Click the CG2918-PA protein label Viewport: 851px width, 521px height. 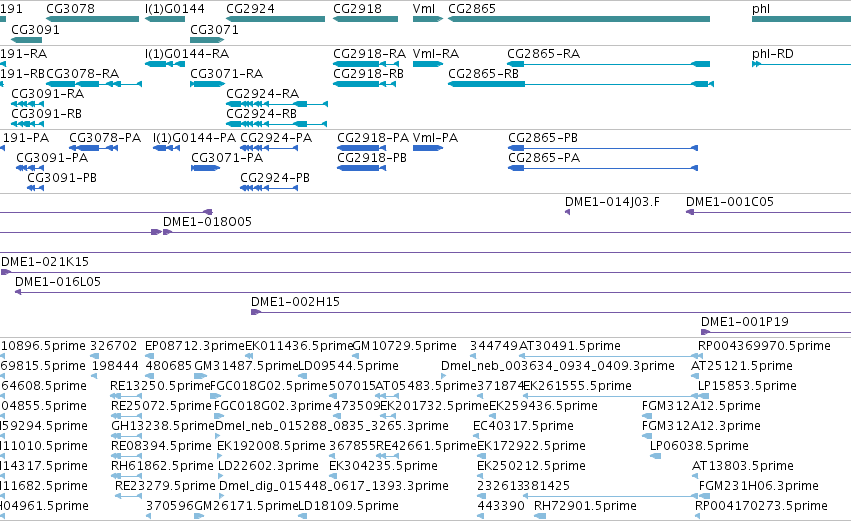coord(373,138)
